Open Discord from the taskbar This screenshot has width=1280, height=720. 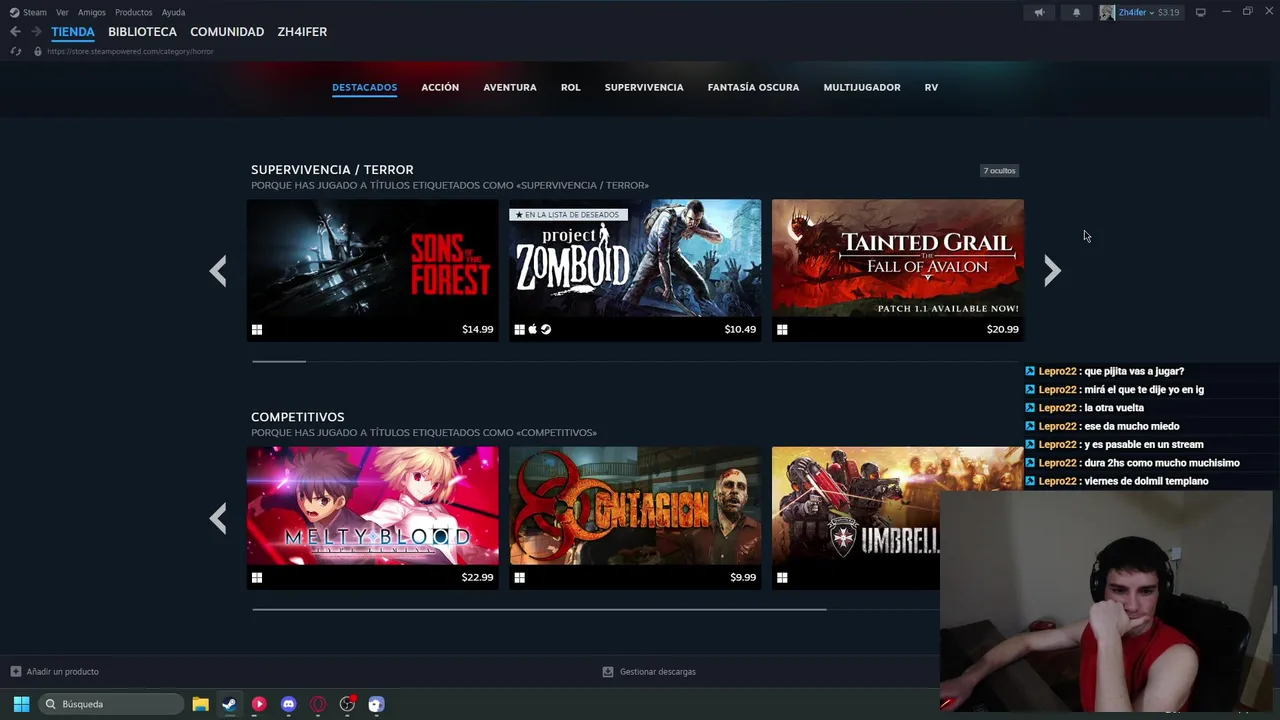289,704
